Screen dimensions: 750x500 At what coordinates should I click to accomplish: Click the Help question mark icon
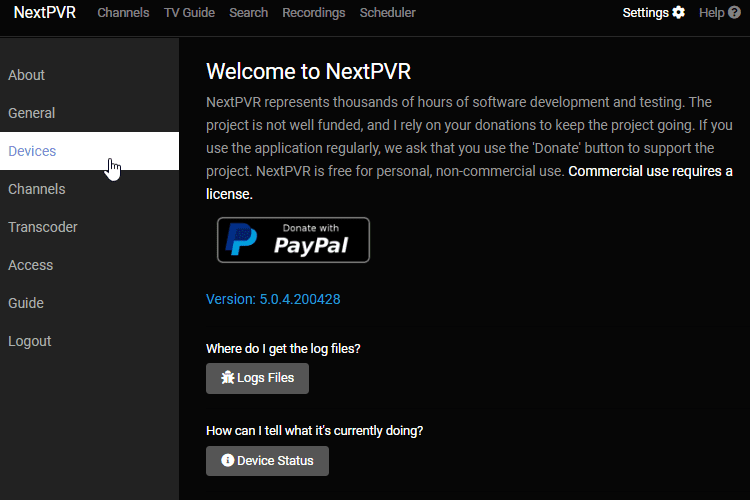(734, 12)
